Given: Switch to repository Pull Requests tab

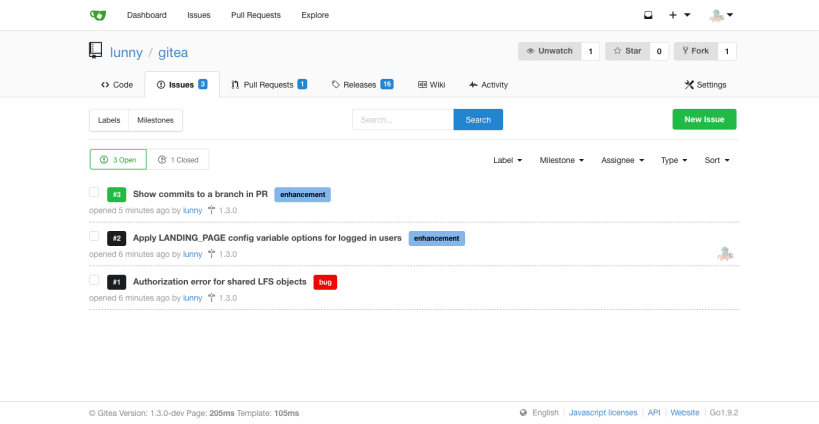Looking at the screenshot, I should pos(269,85).
